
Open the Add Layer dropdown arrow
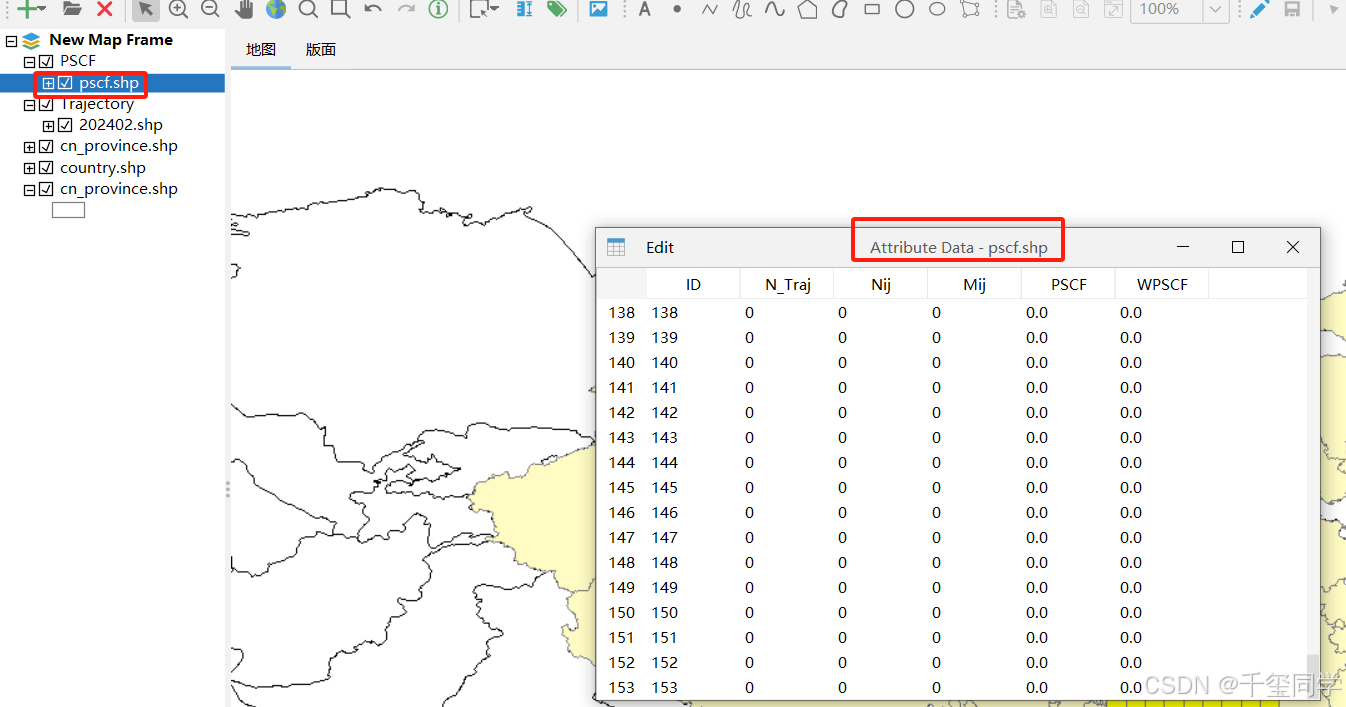tap(42, 9)
